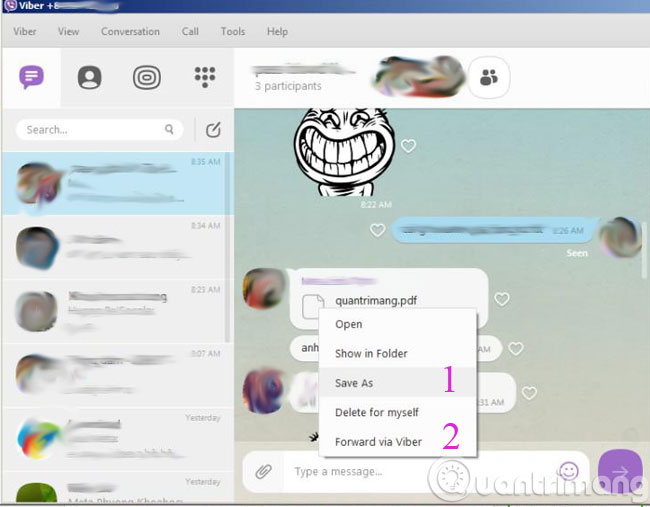650x507 pixels.
Task: Click the group participants icon
Action: (x=489, y=77)
